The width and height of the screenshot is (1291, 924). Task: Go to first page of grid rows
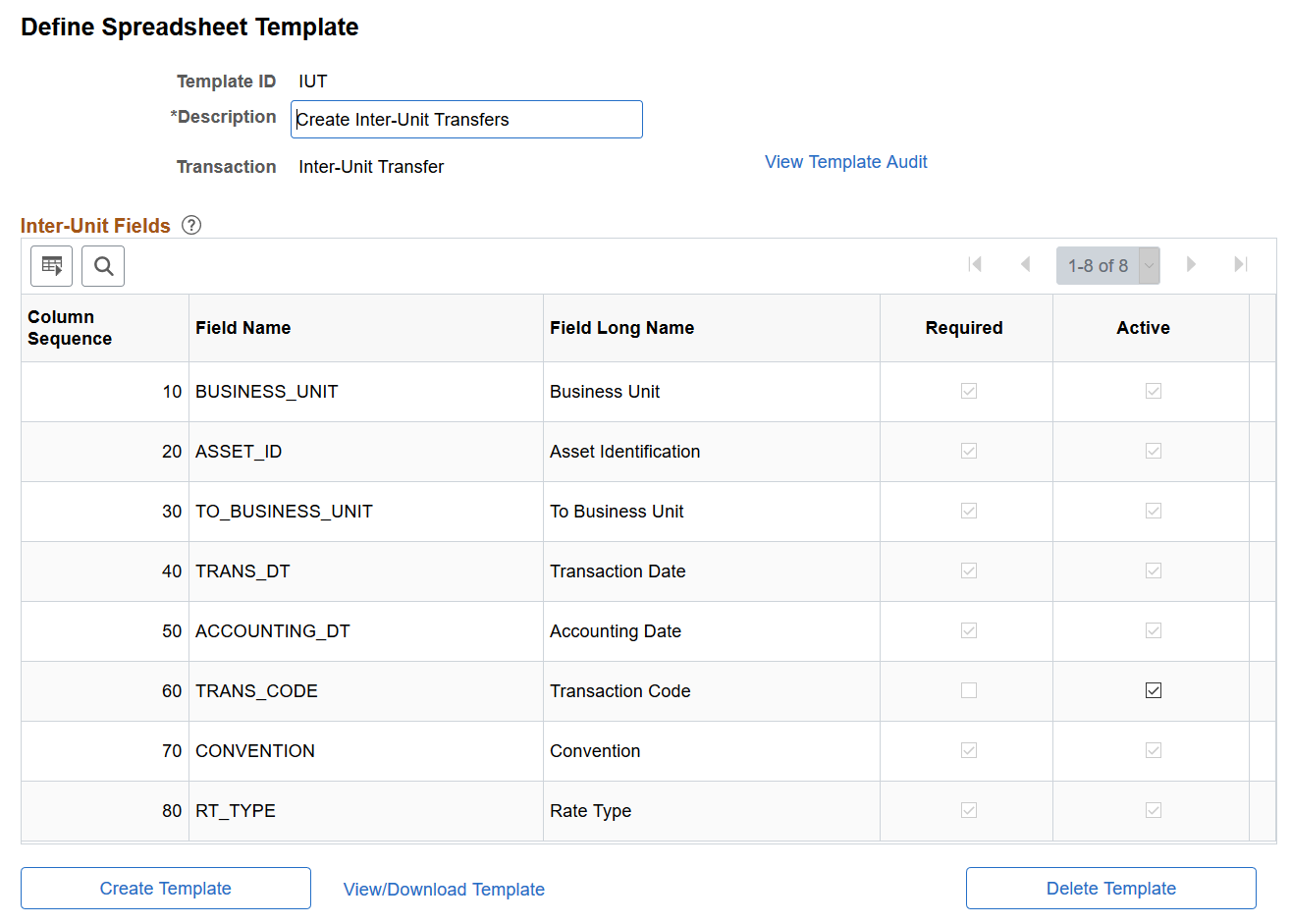975,264
